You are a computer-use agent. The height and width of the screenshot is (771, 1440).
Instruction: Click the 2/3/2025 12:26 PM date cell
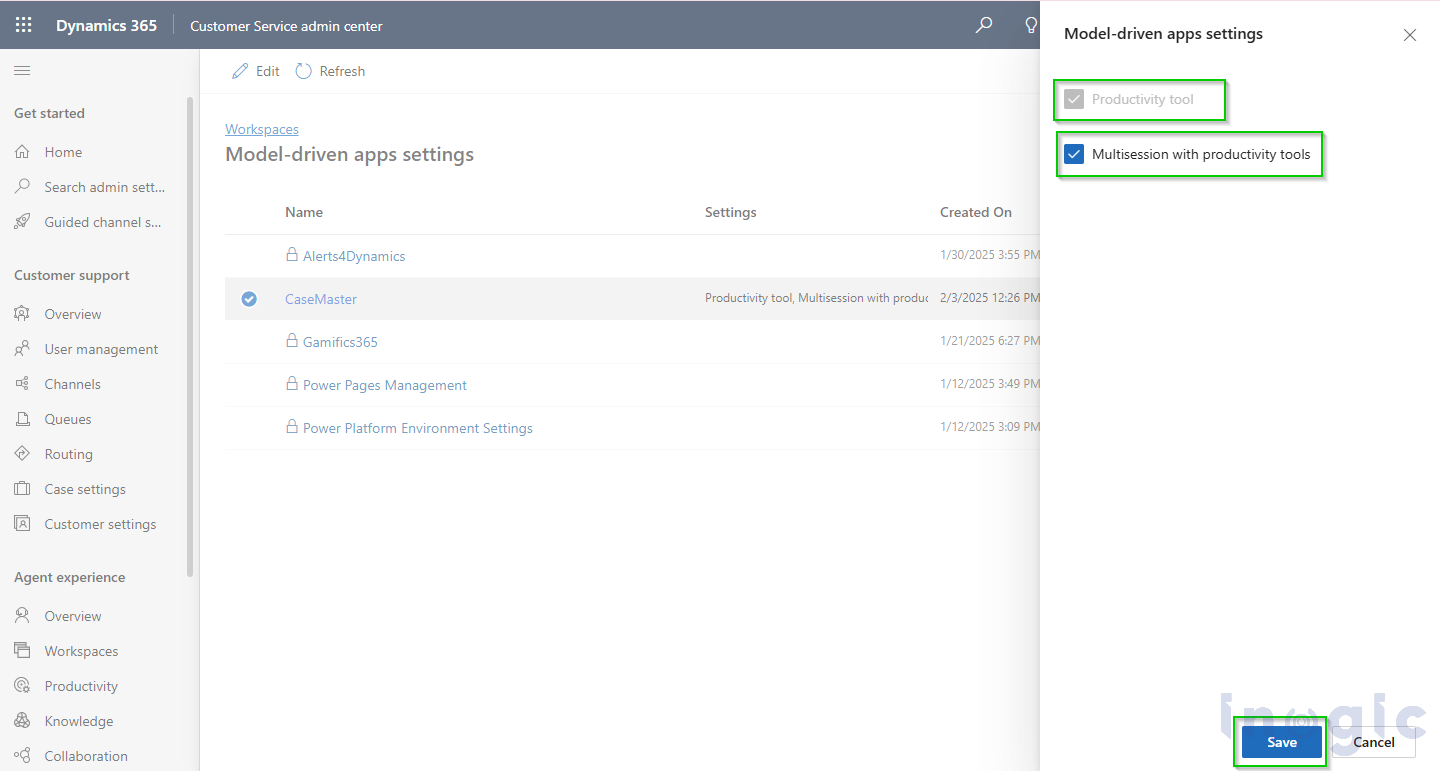point(990,298)
